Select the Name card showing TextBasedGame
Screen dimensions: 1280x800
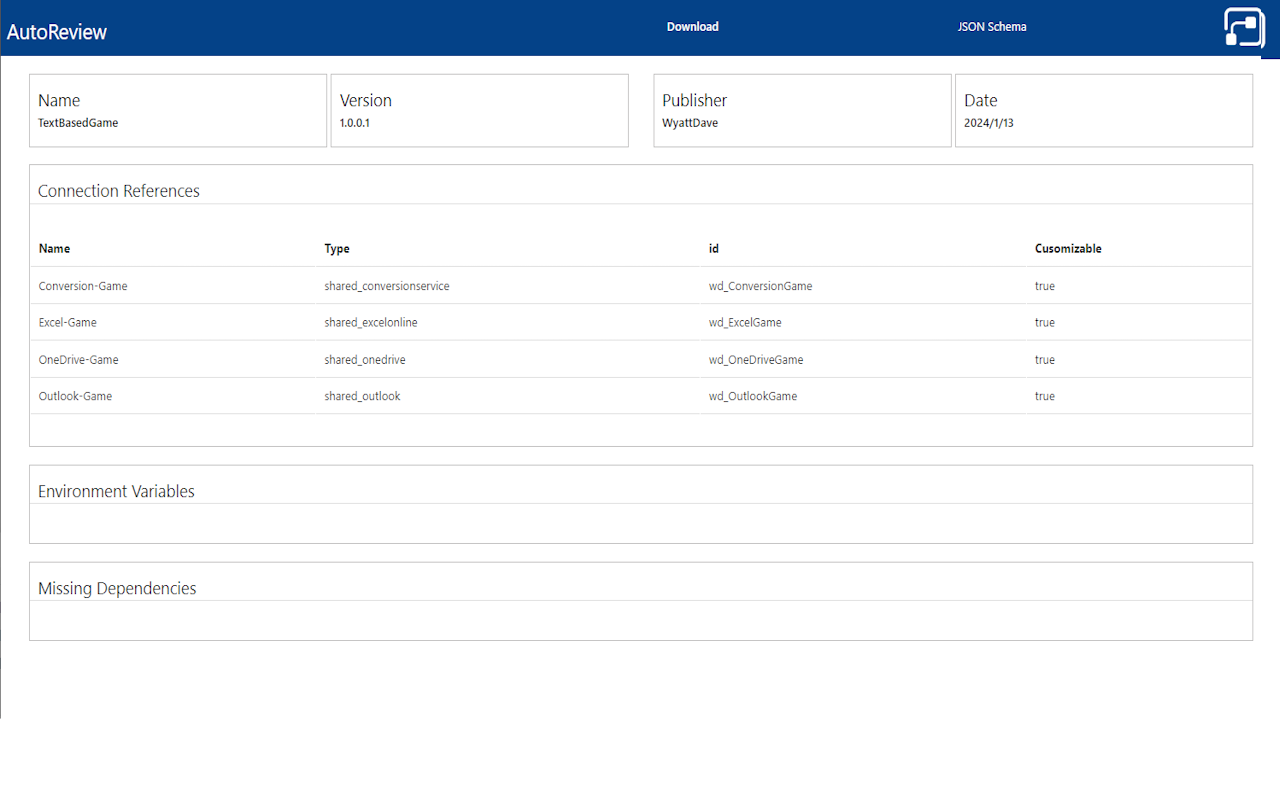pos(178,110)
